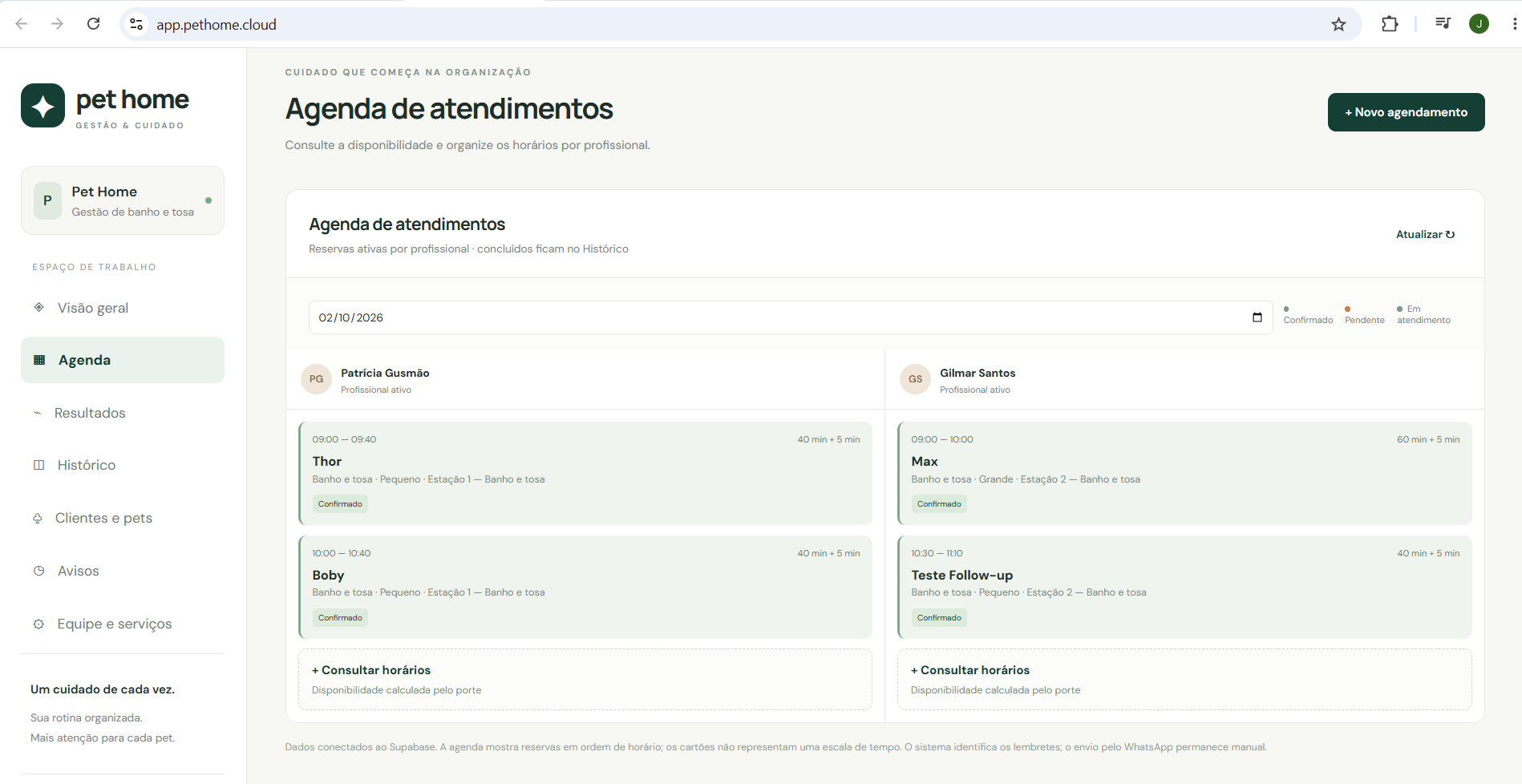Go back with the browser arrow

coord(22,24)
